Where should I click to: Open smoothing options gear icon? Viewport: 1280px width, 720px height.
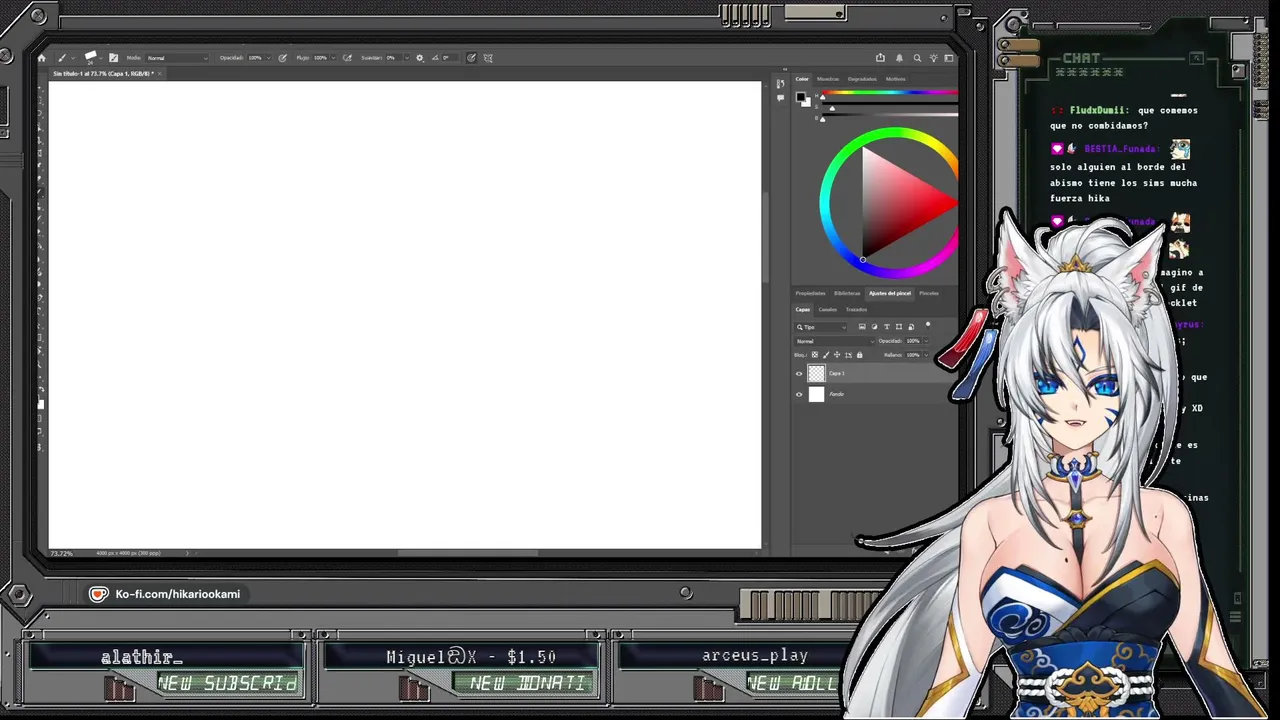(419, 58)
